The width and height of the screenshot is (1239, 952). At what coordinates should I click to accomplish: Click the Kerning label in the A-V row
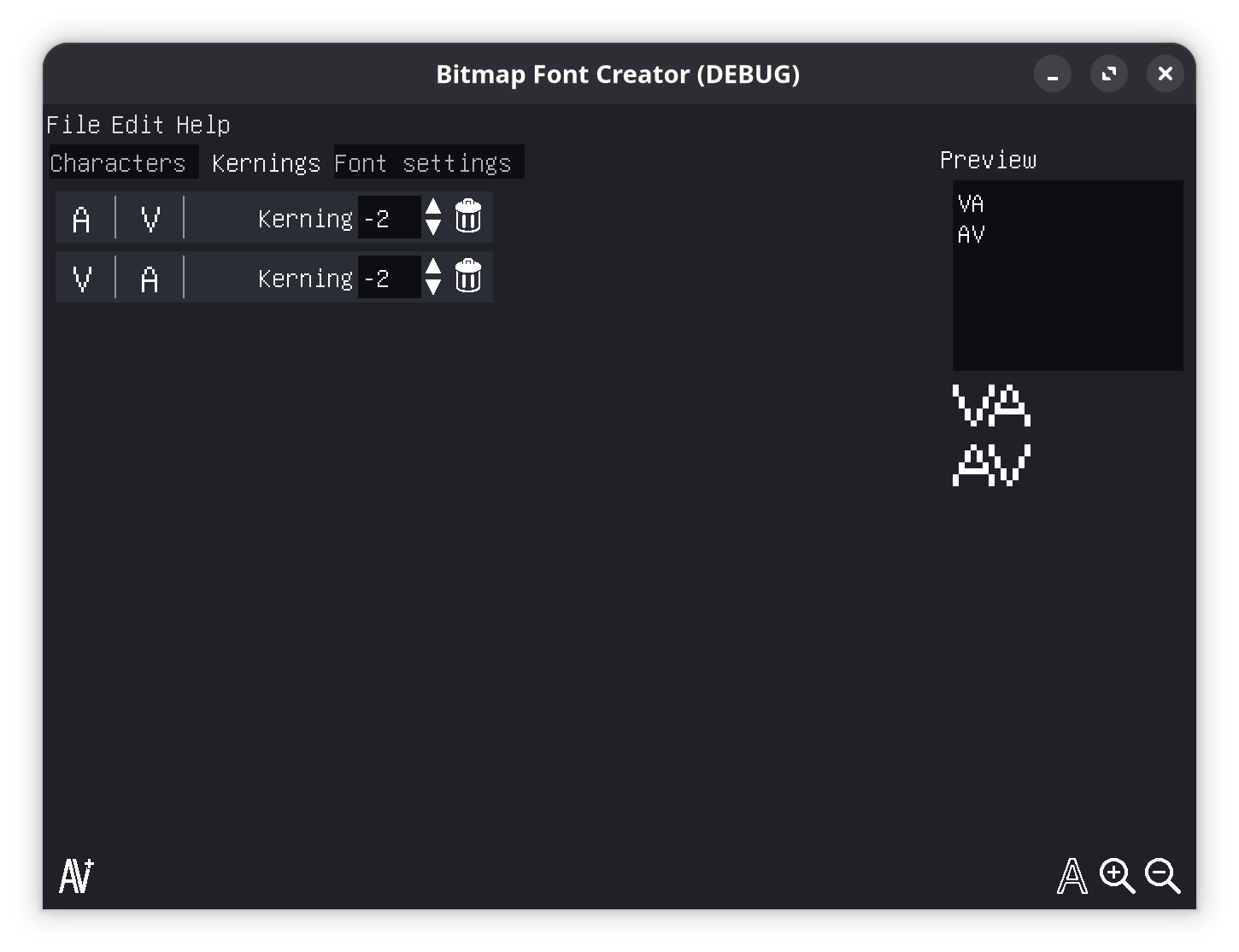[305, 219]
